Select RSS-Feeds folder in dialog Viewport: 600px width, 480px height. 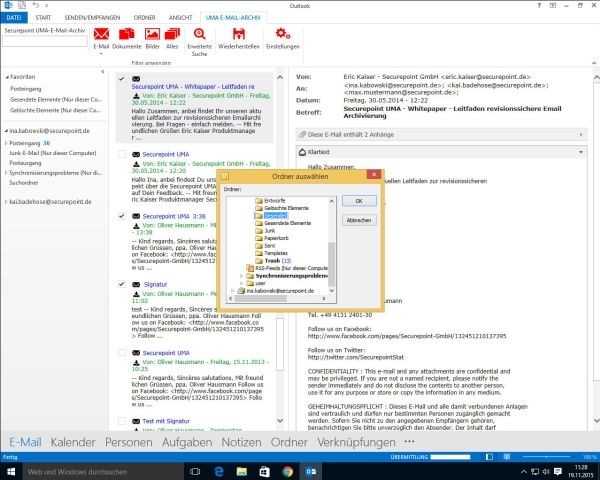pyautogui.click(x=287, y=268)
